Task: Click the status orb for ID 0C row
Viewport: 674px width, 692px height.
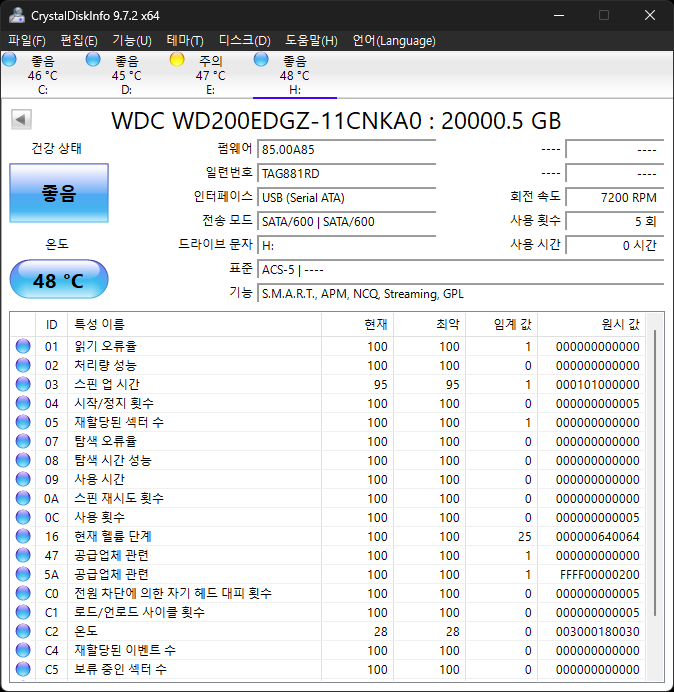Action: click(x=23, y=517)
